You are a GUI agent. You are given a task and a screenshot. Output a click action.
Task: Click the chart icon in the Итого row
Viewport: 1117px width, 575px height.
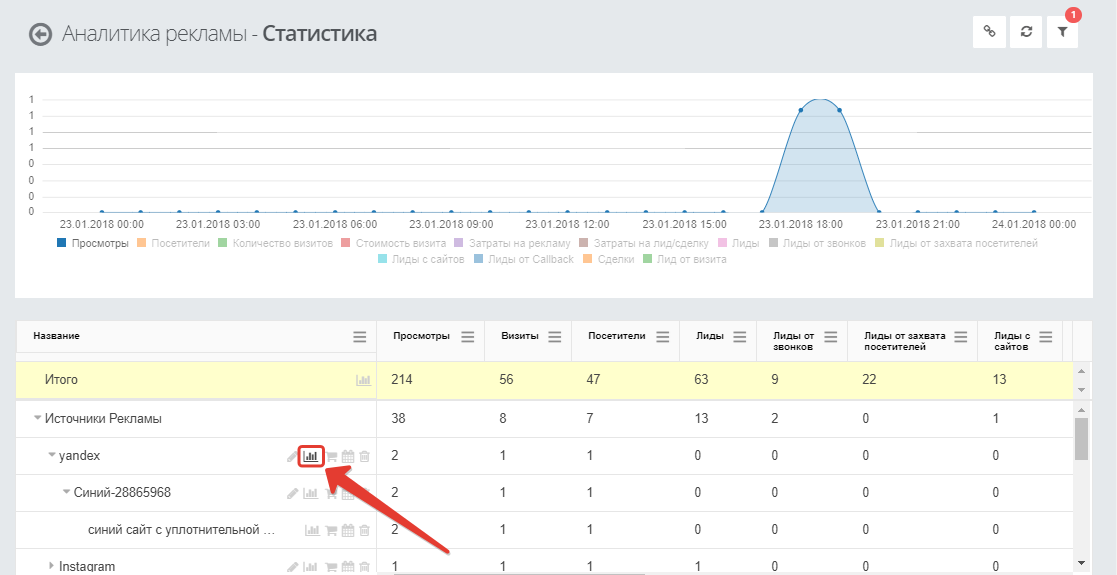point(363,380)
